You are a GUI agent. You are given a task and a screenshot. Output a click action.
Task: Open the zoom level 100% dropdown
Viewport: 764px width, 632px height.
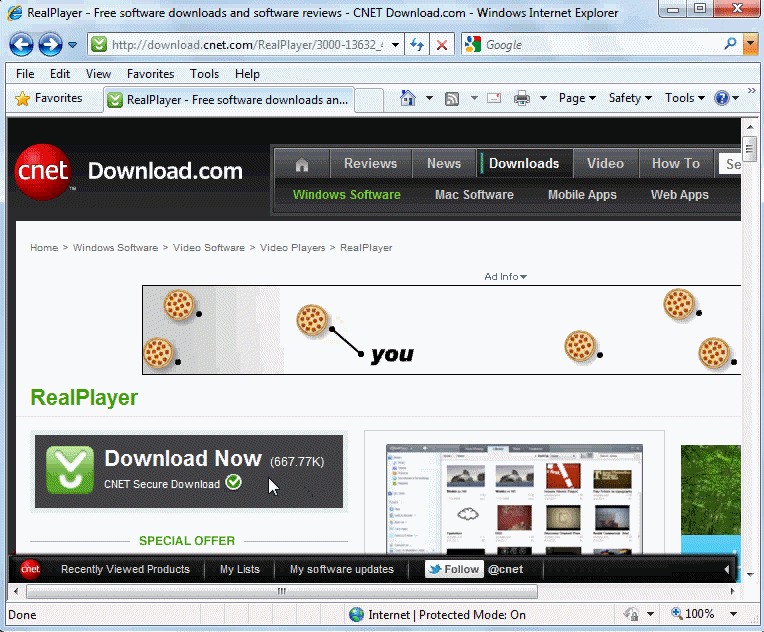[x=733, y=614]
